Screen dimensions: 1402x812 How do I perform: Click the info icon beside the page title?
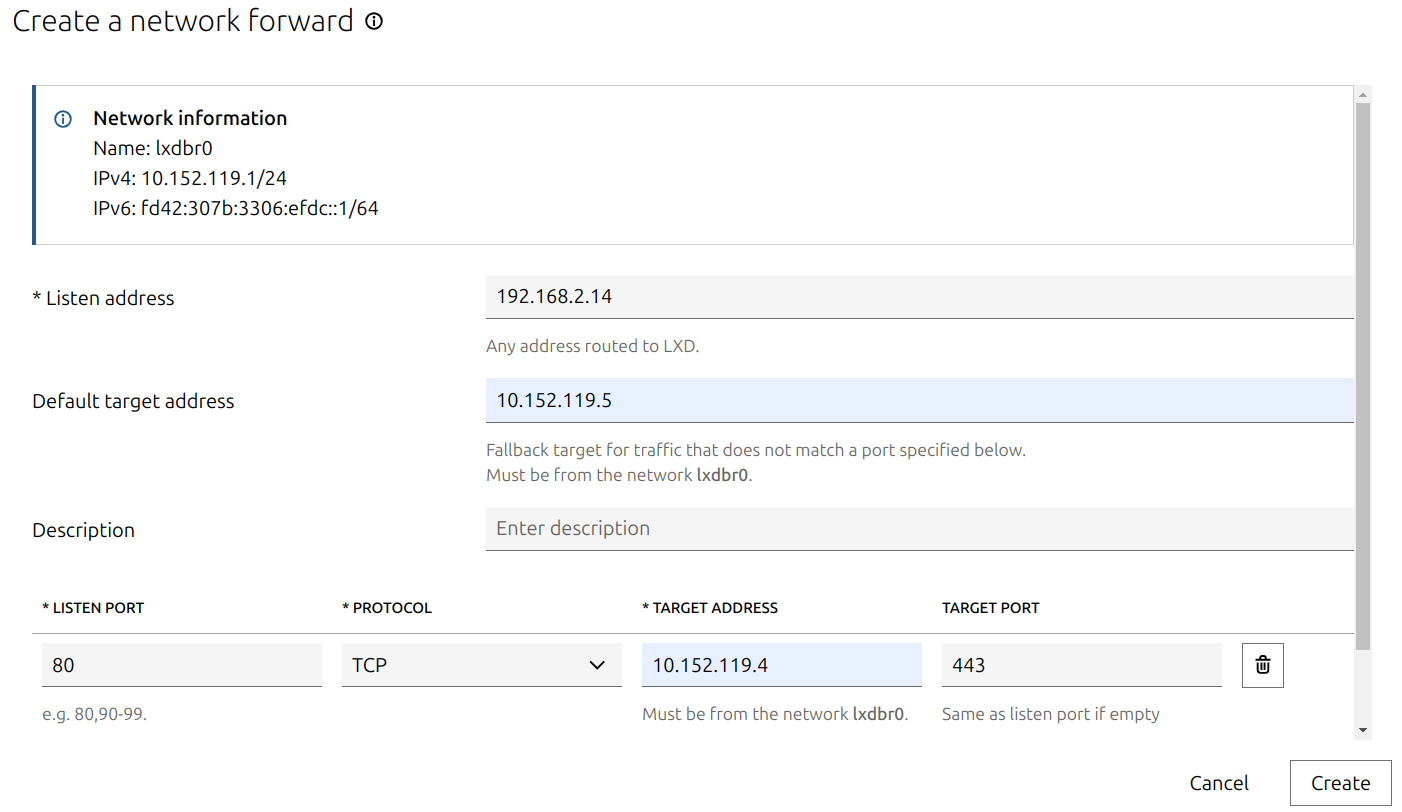374,21
